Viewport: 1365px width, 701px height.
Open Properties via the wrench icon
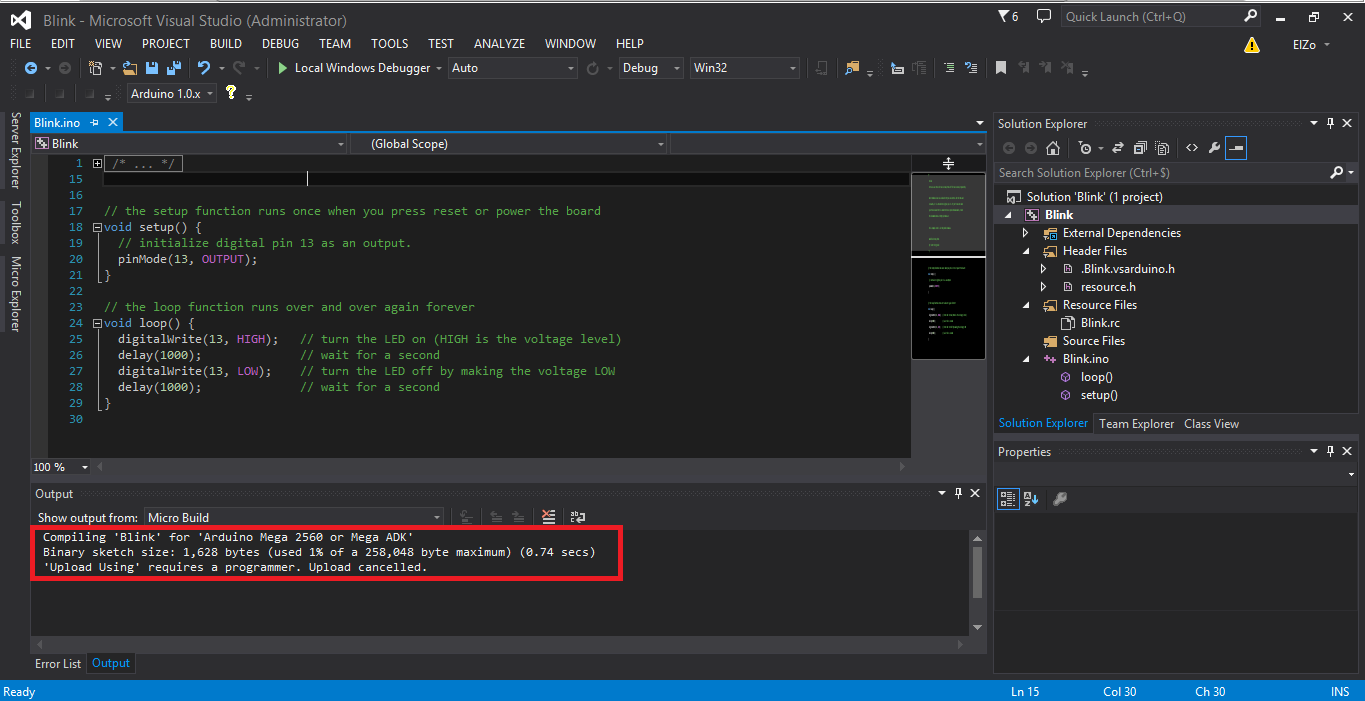1214,148
